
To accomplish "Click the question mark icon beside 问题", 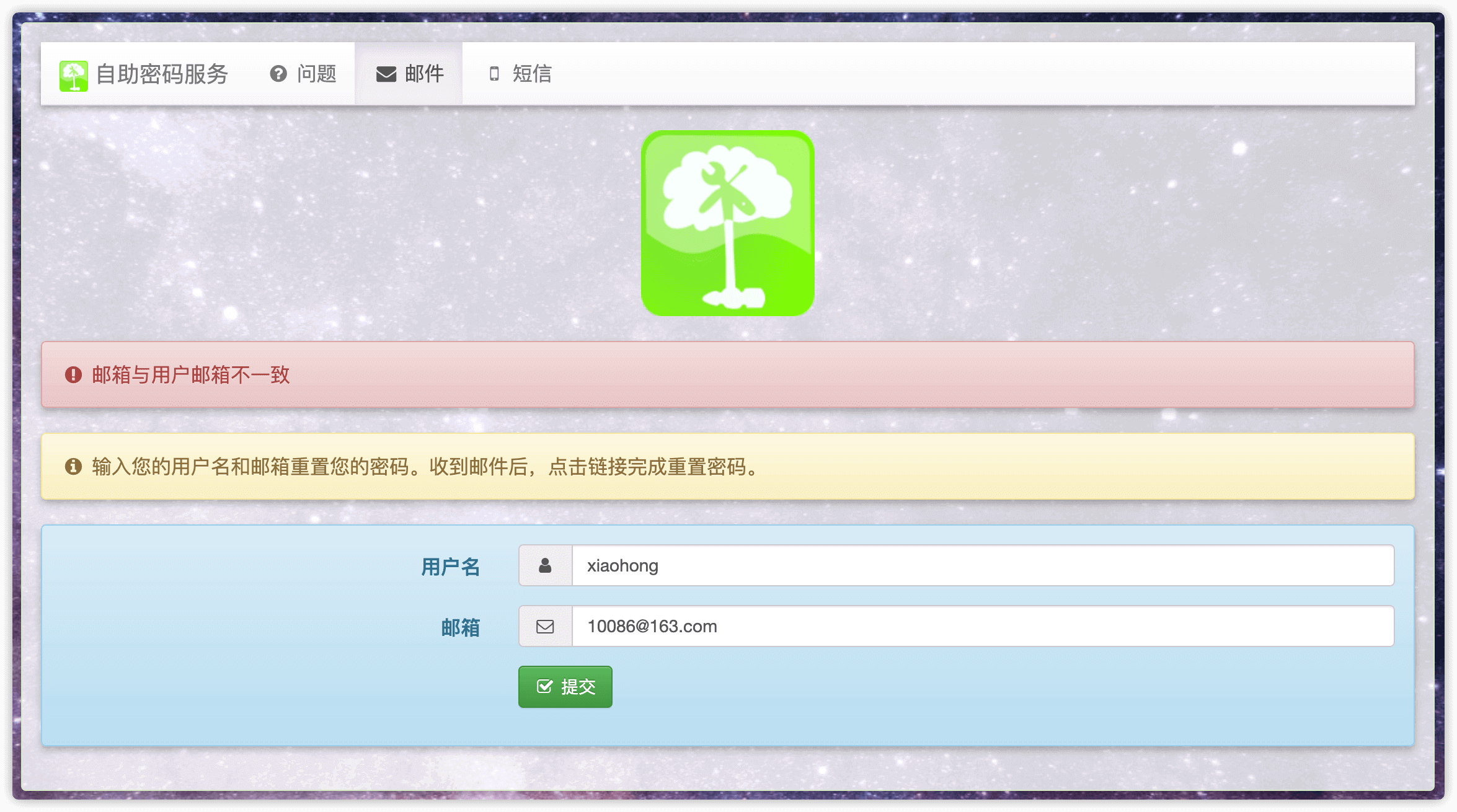I will click(278, 74).
